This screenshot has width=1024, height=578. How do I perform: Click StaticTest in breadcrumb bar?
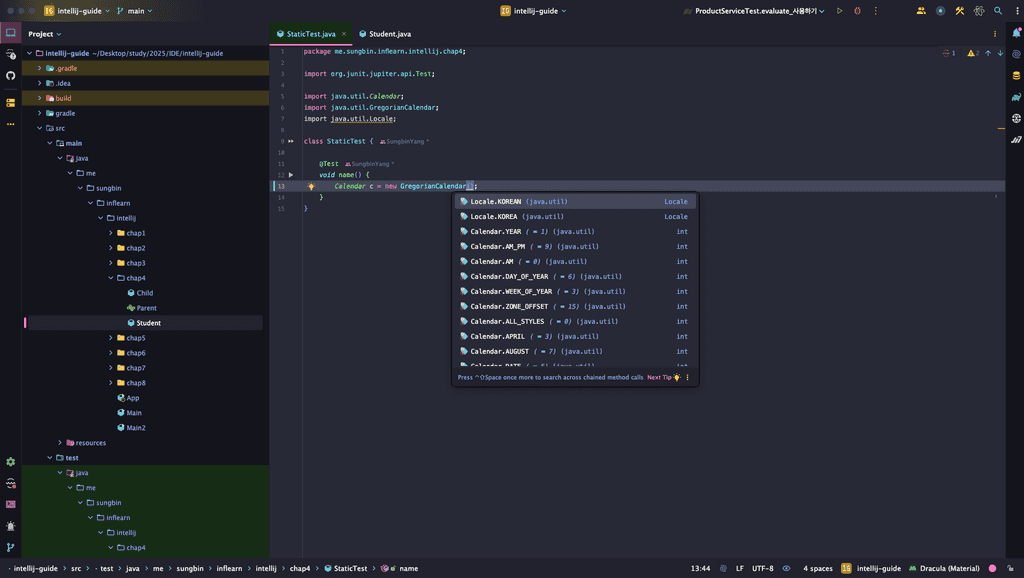click(x=346, y=568)
